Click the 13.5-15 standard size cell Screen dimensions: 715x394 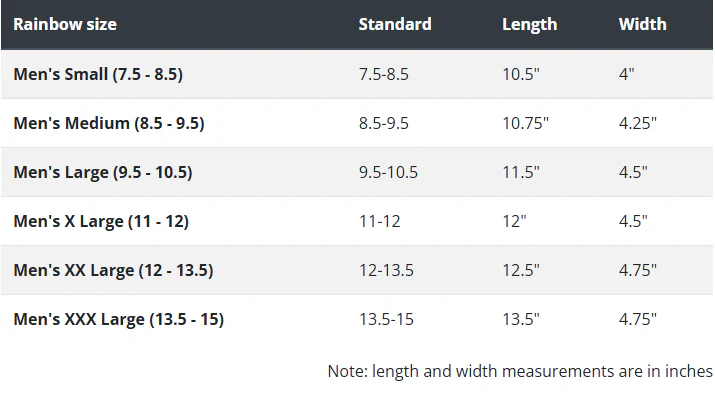(386, 319)
